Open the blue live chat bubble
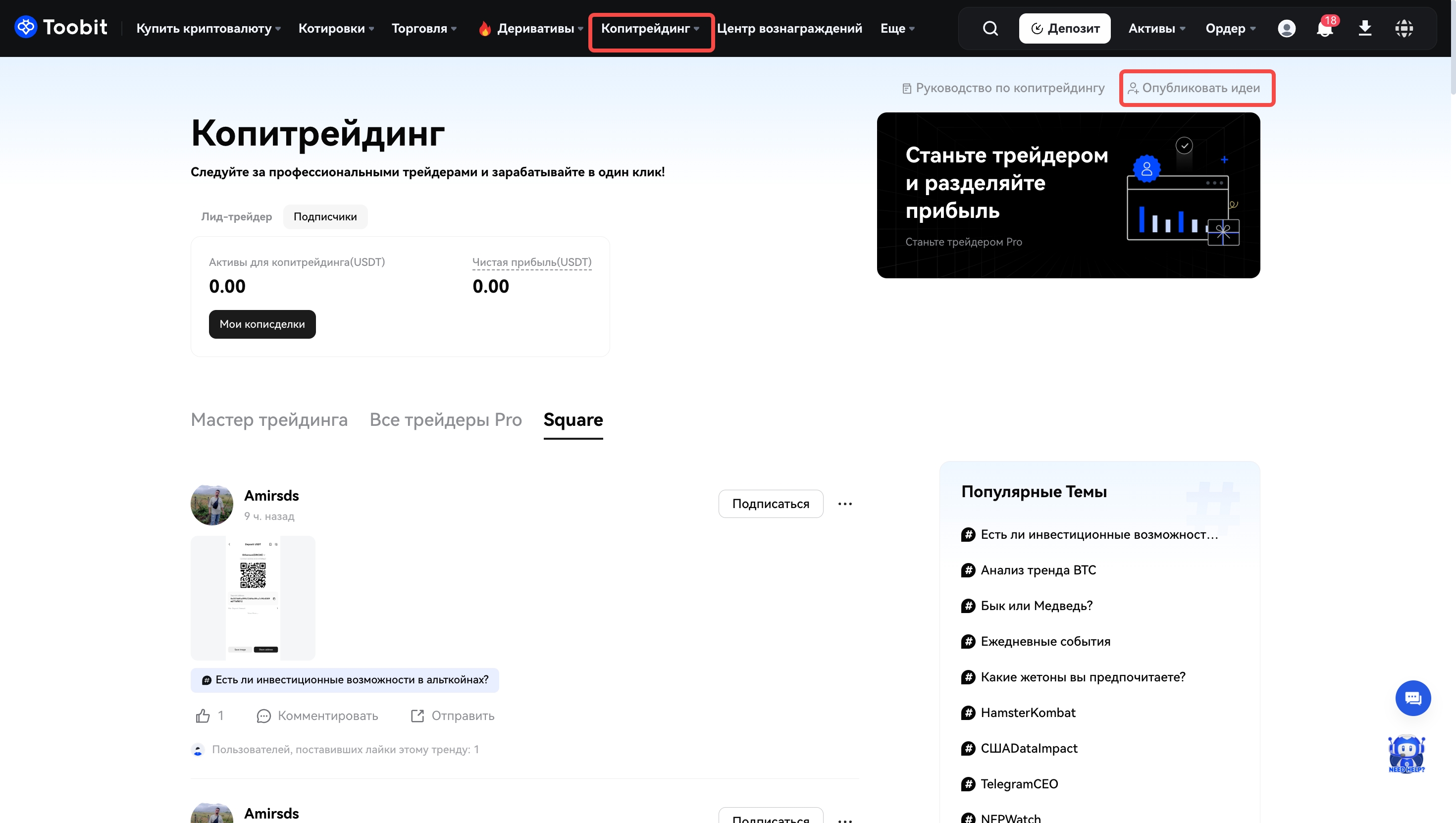The height and width of the screenshot is (823, 1456). [x=1412, y=698]
